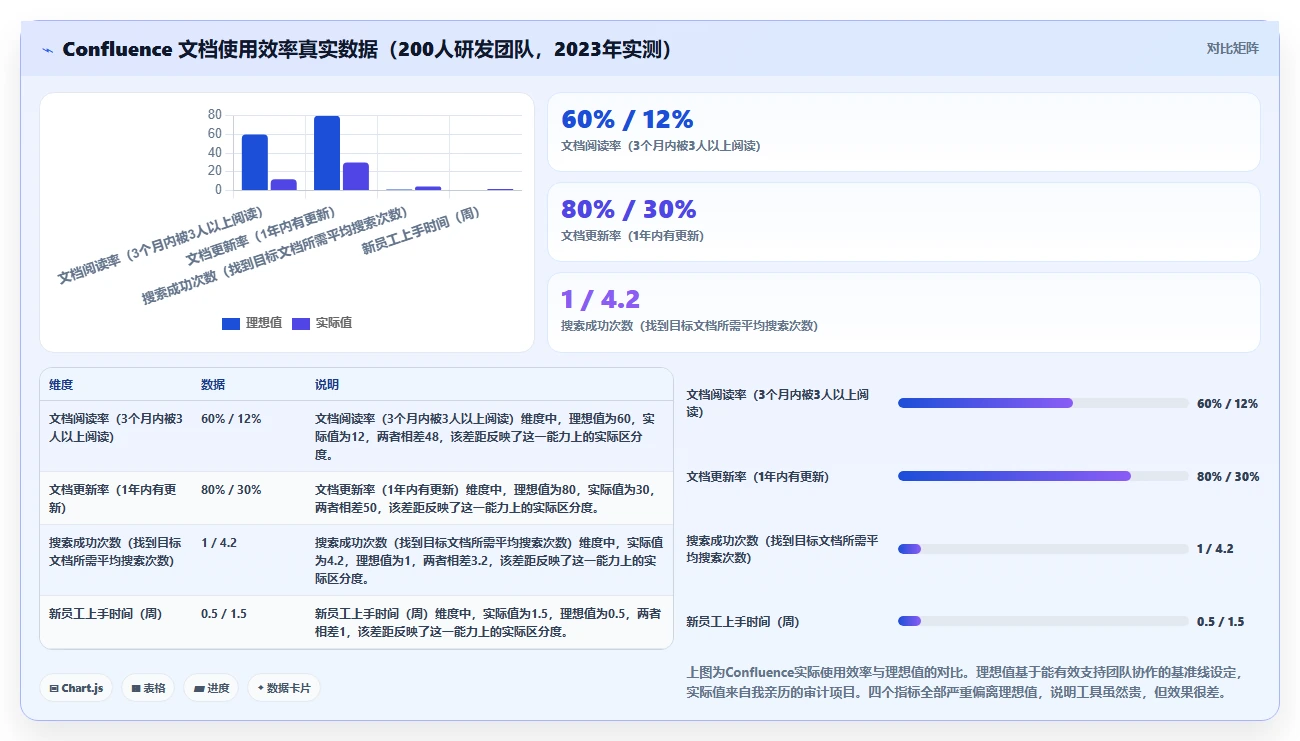Click the 文档阅读率 table row label
Viewport: 1300px width, 741px height.
pos(116,427)
